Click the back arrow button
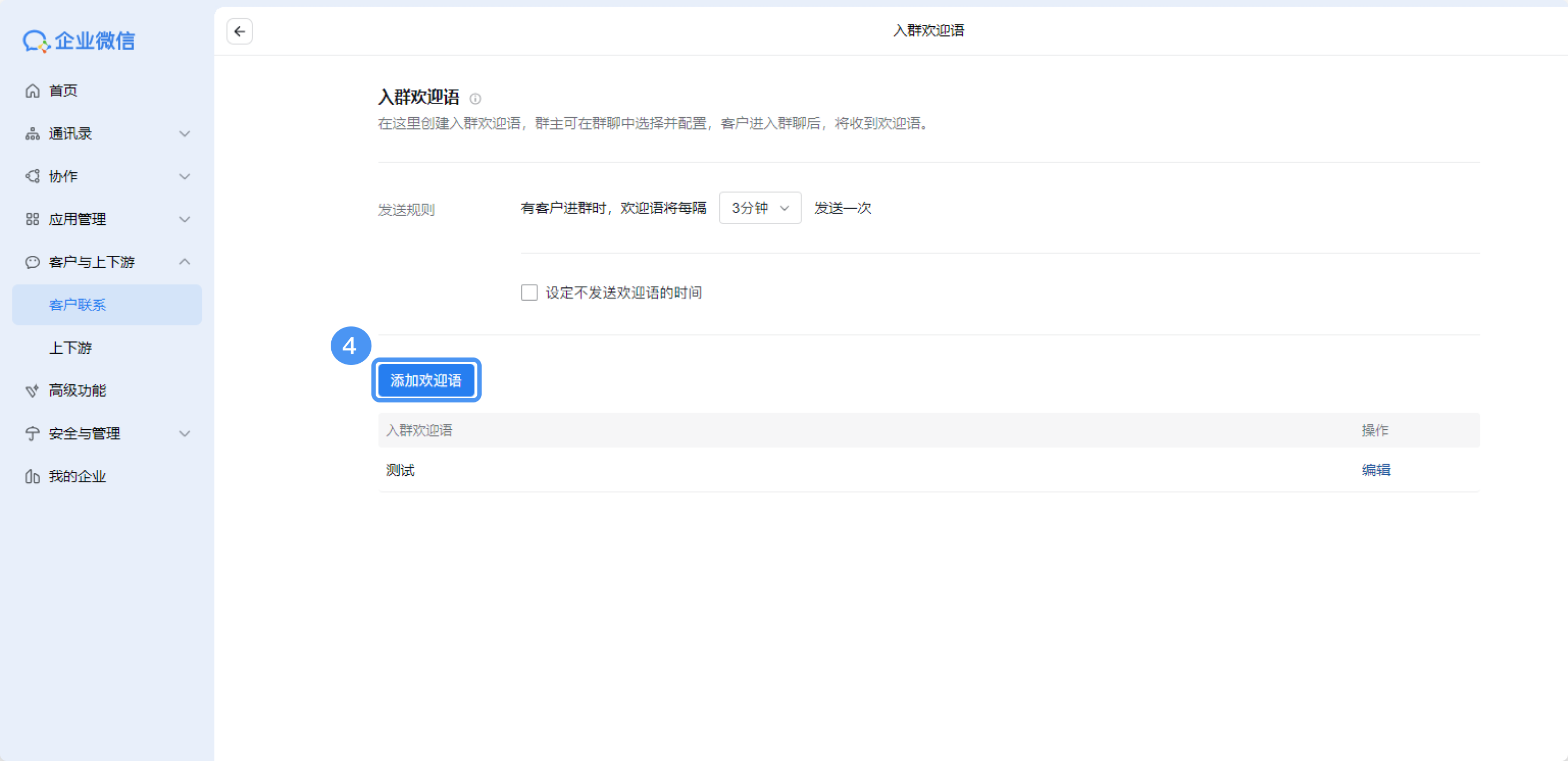This screenshot has height=761, width=1568. point(240,31)
